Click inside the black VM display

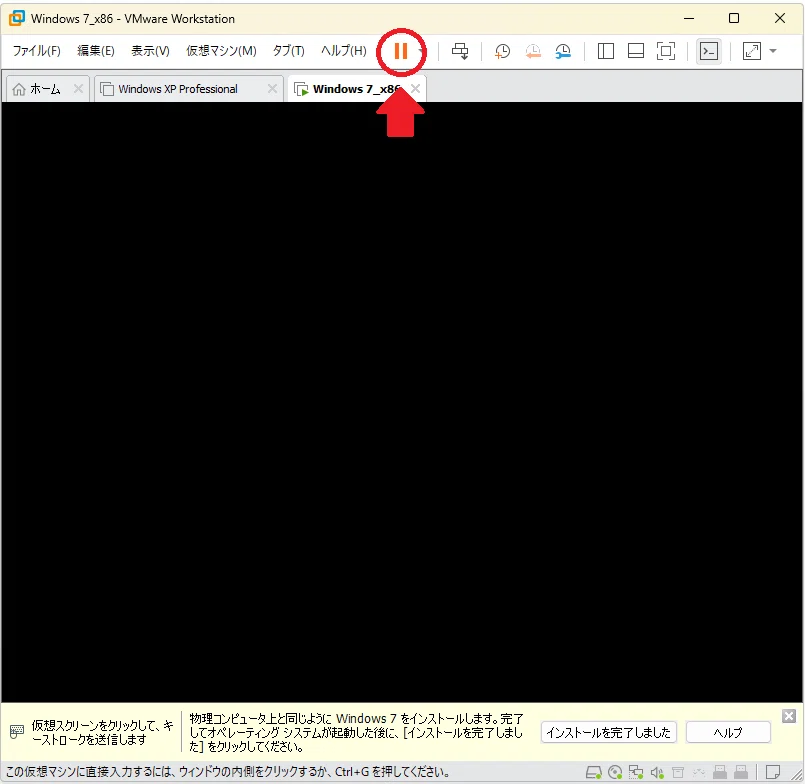pyautogui.click(x=402, y=401)
